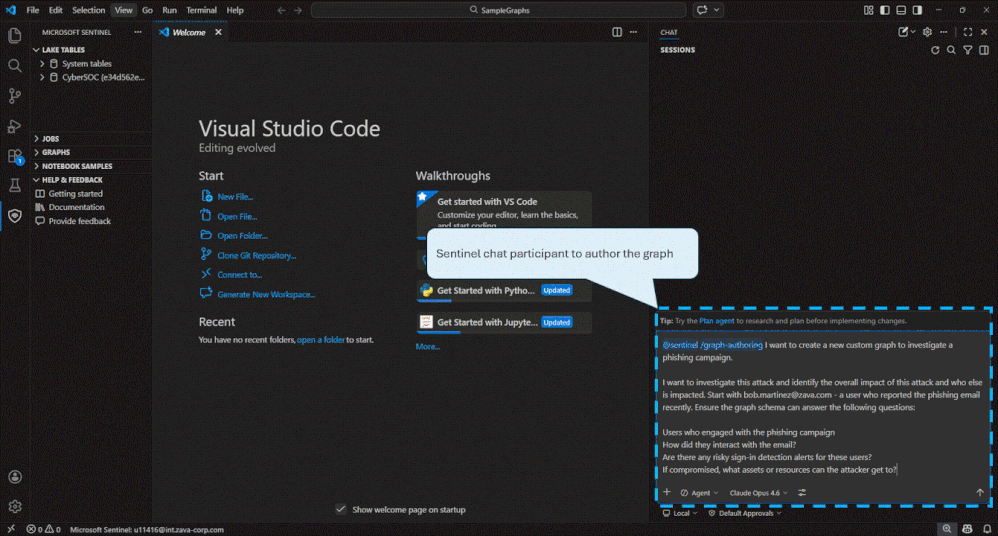Toggle the bottom panel

click(x=901, y=10)
